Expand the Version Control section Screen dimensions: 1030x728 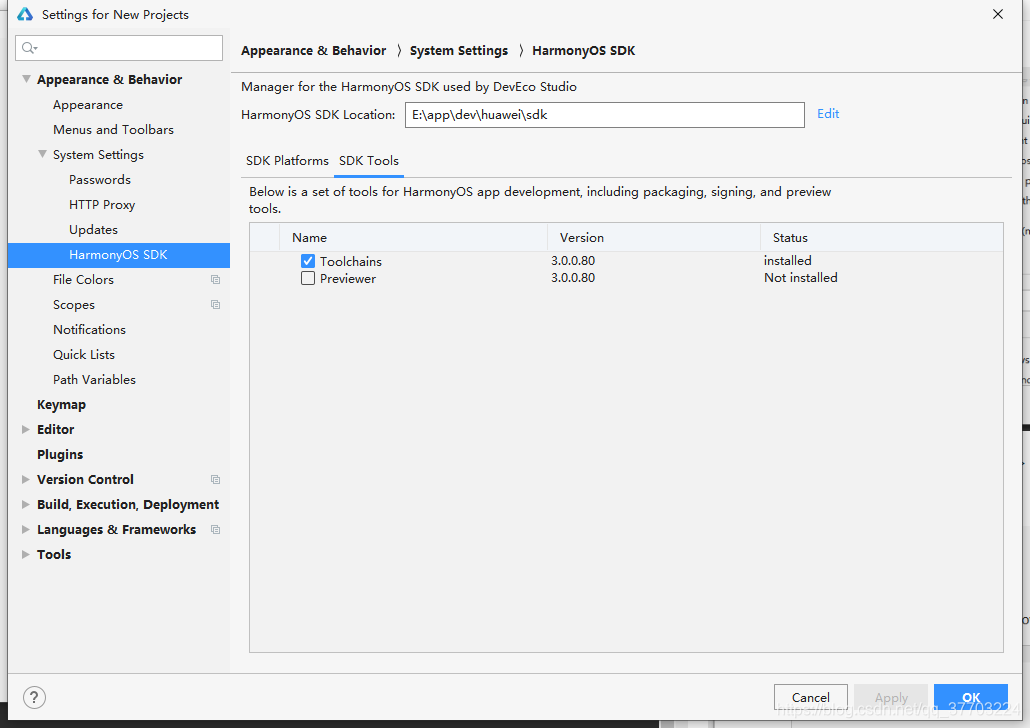pyautogui.click(x=26, y=480)
